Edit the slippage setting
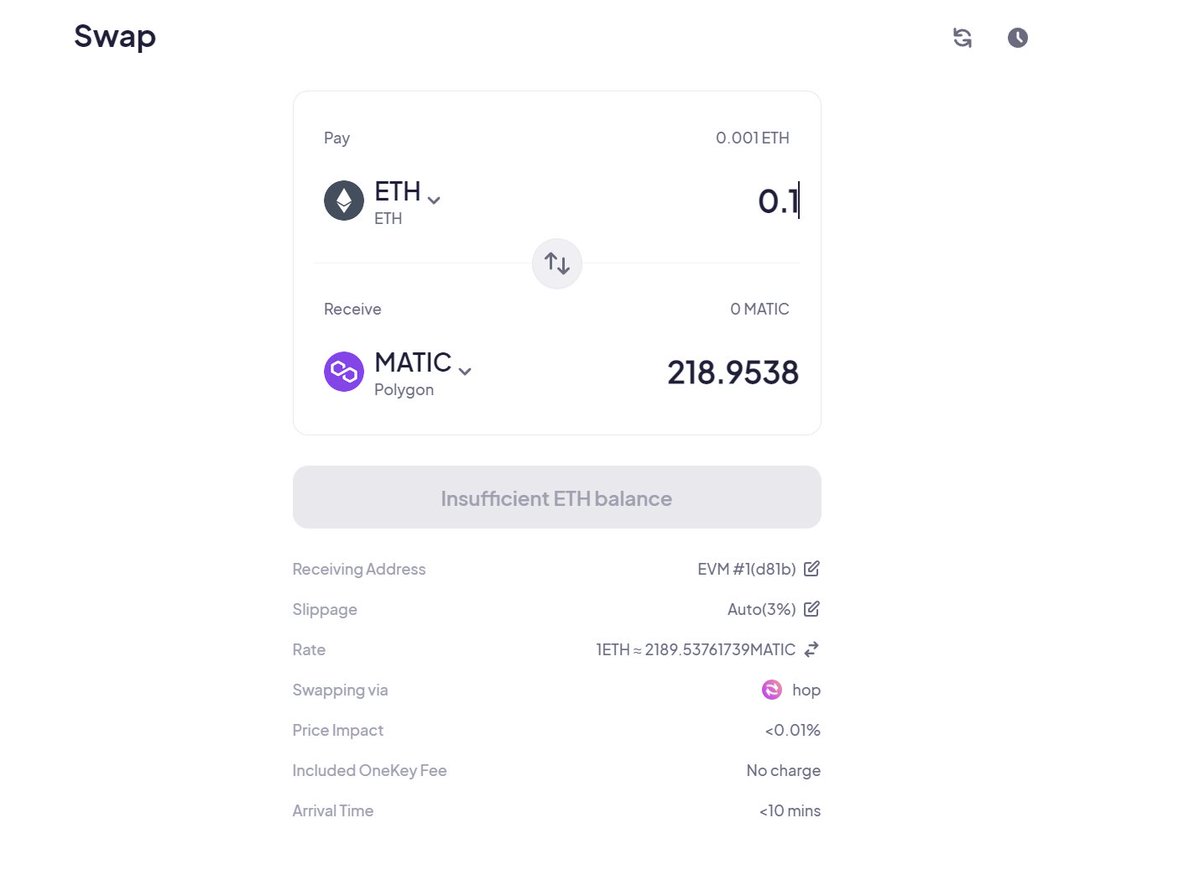This screenshot has width=1200, height=896. tap(812, 609)
